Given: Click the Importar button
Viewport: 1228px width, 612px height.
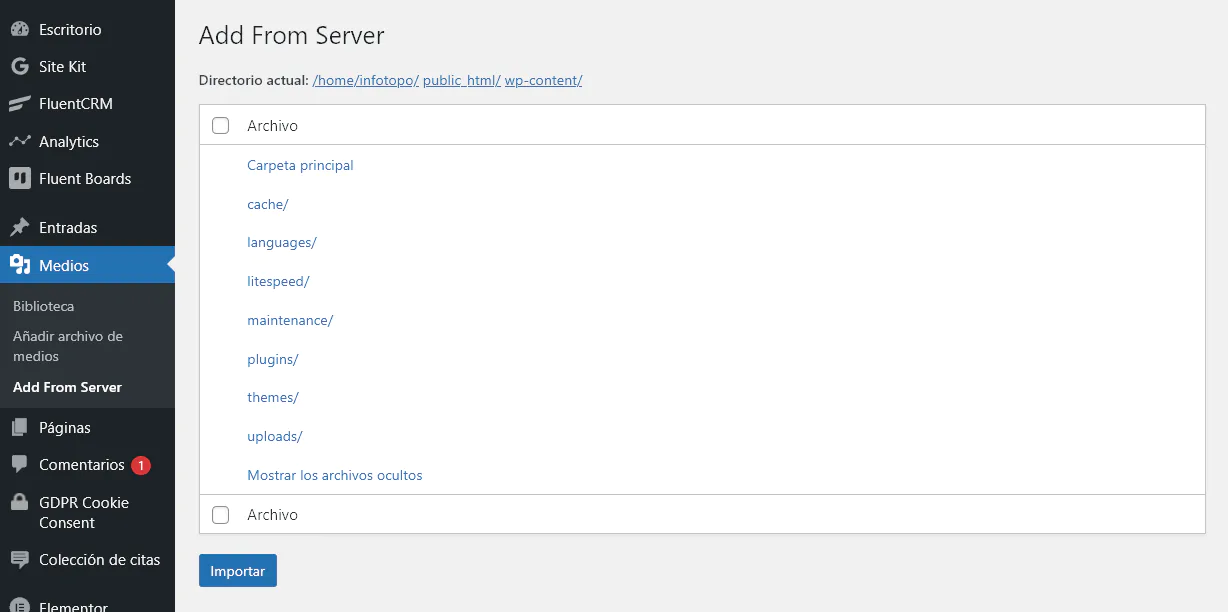Looking at the screenshot, I should [237, 570].
